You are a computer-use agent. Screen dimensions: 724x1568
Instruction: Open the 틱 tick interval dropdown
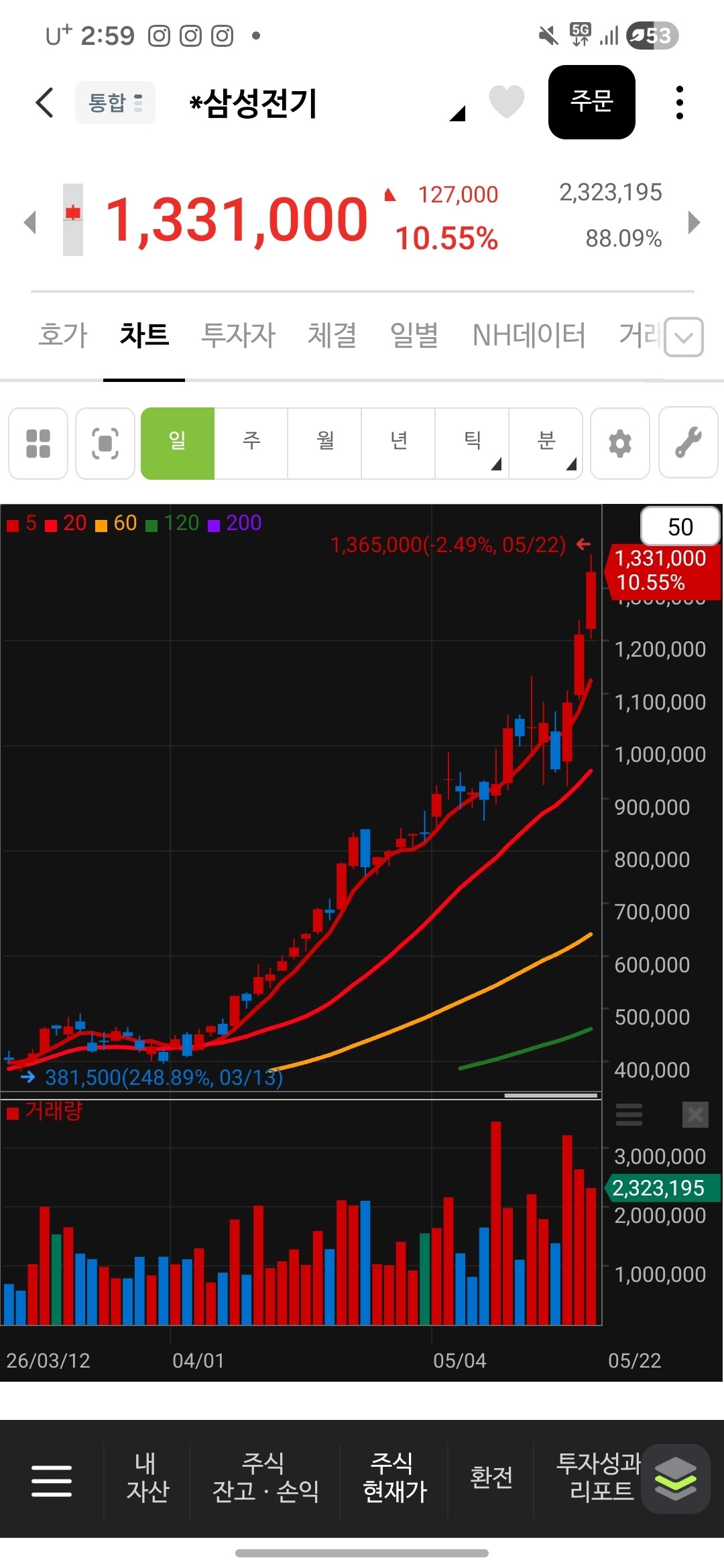[x=472, y=443]
